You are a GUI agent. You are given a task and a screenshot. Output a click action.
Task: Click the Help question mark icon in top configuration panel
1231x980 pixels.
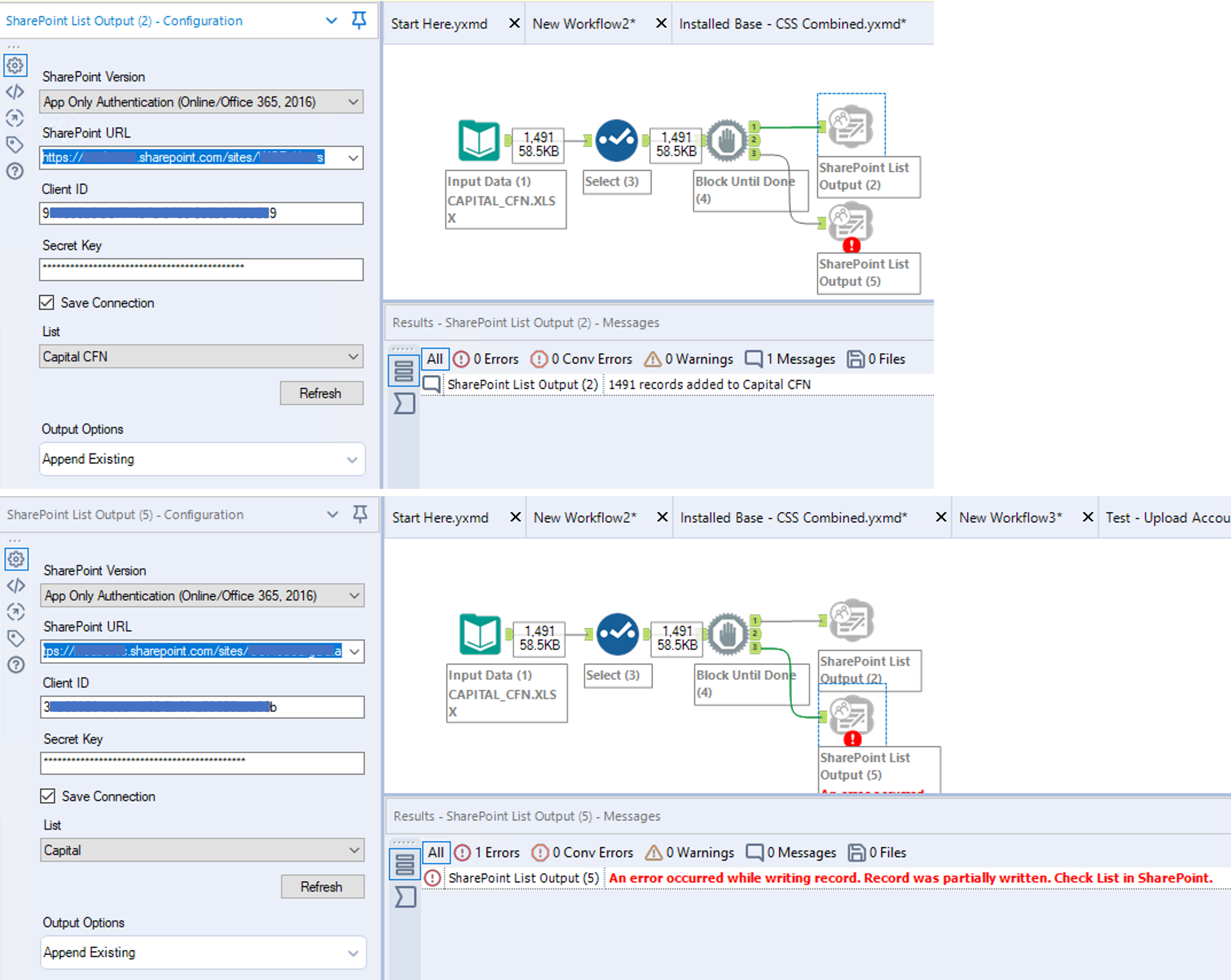(x=15, y=171)
